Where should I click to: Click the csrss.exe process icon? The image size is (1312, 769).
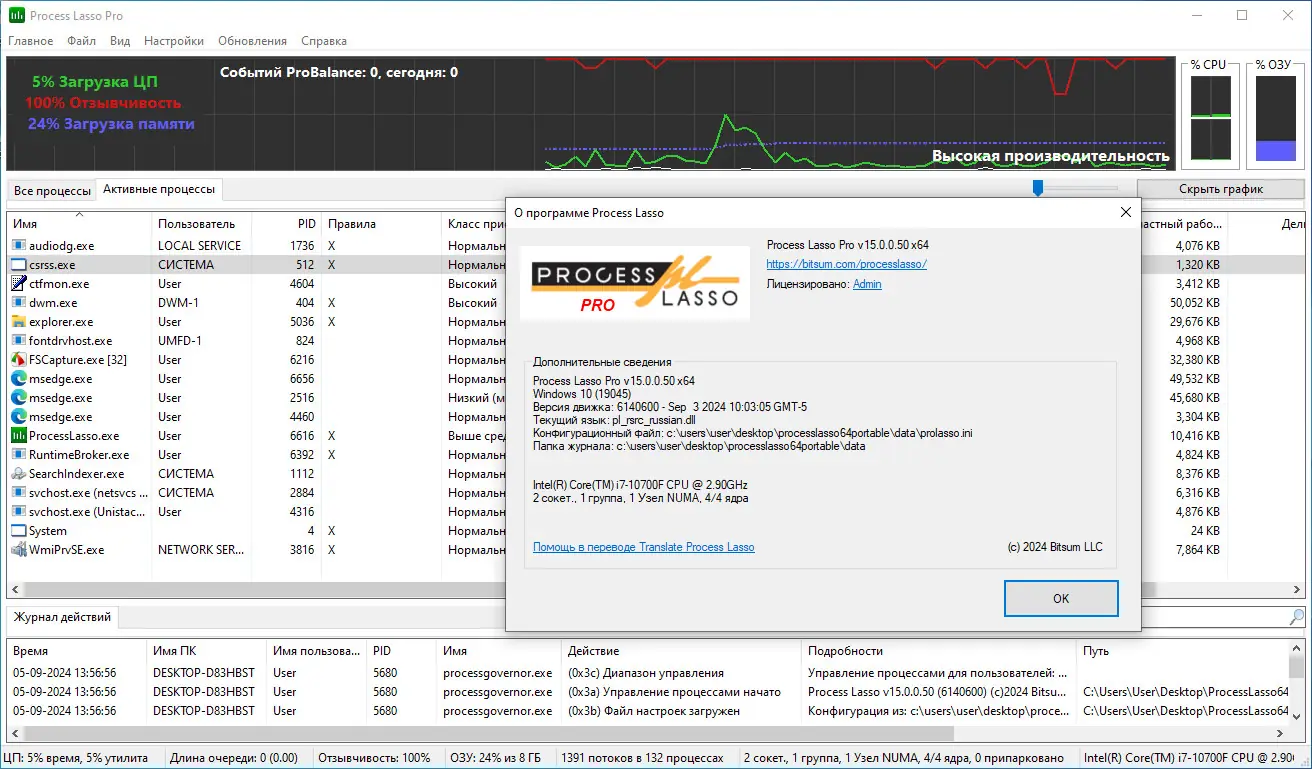click(19, 265)
